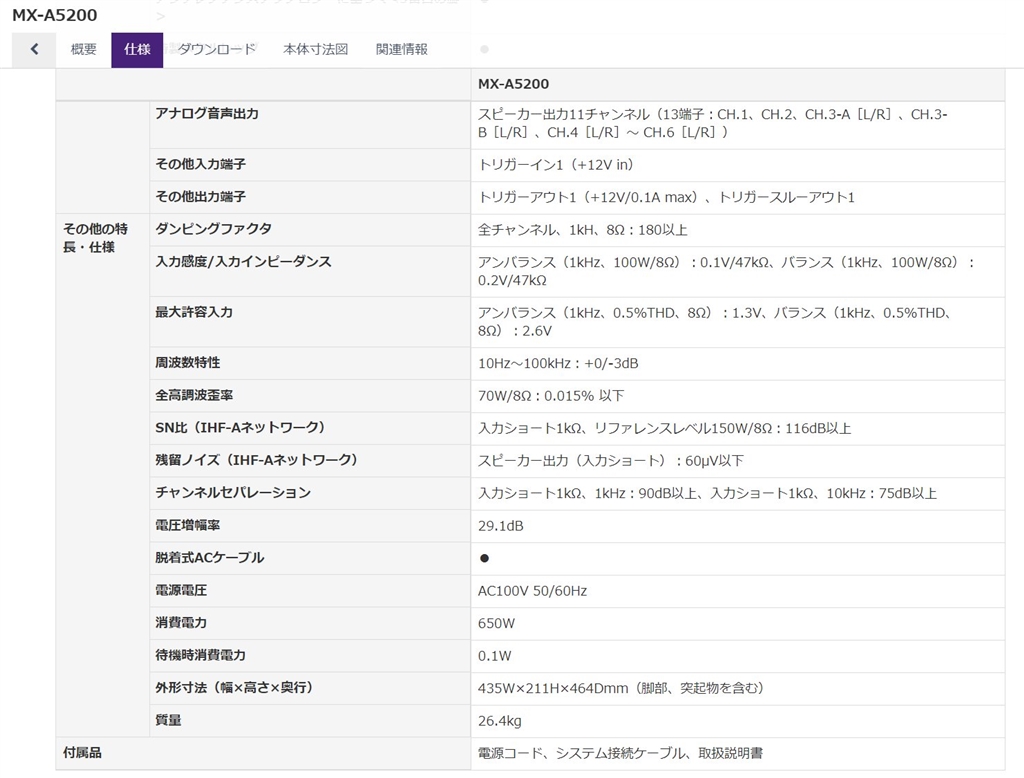Click the 116dB以上 SN ratio value

(x=818, y=429)
